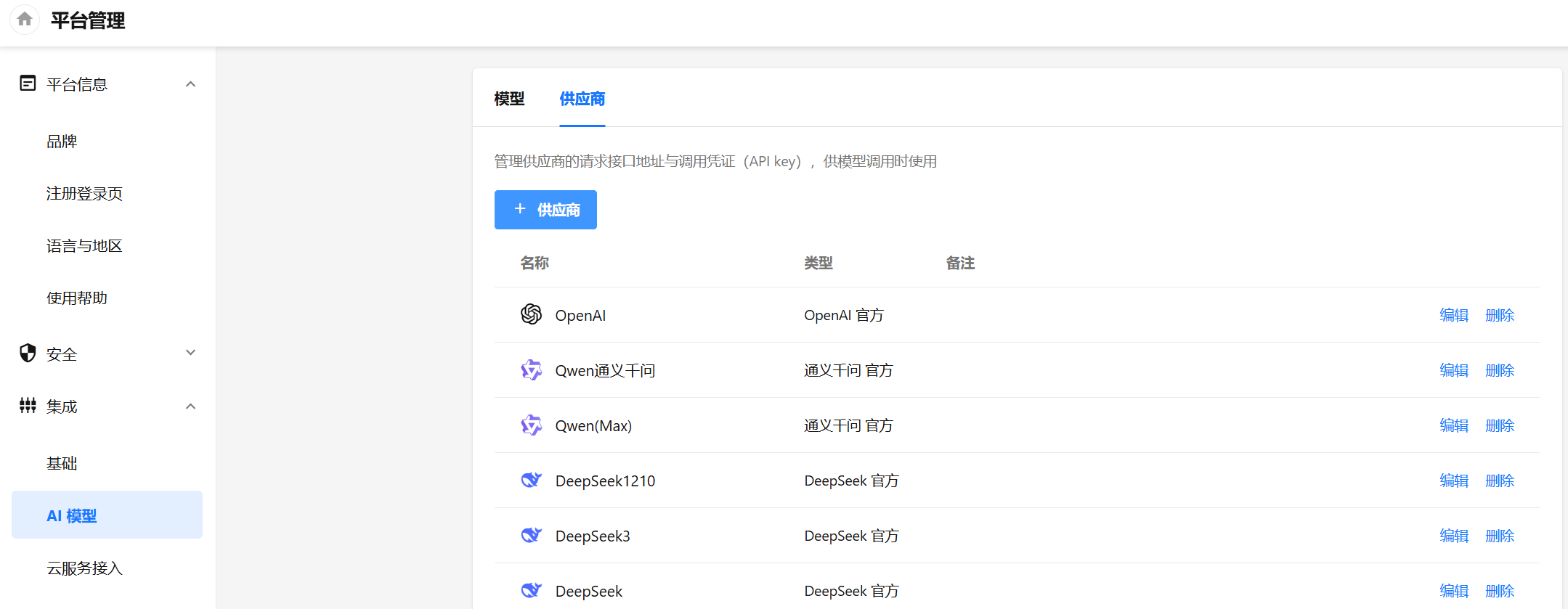Viewport: 1568px width, 609px height.
Task: Click the Qwen通义千问 row logo icon
Action: point(532,370)
